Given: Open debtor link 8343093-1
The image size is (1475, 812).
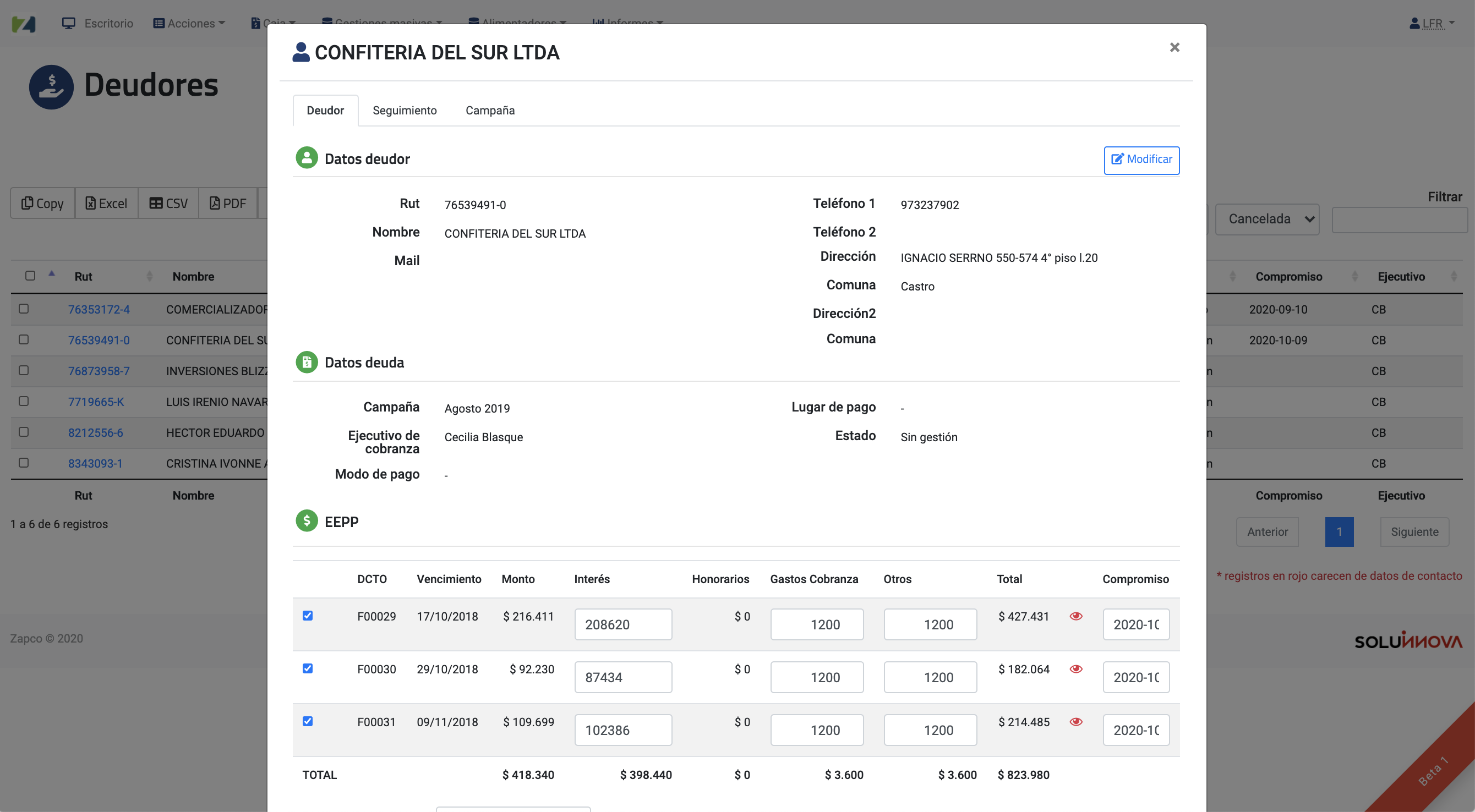Looking at the screenshot, I should coord(95,464).
